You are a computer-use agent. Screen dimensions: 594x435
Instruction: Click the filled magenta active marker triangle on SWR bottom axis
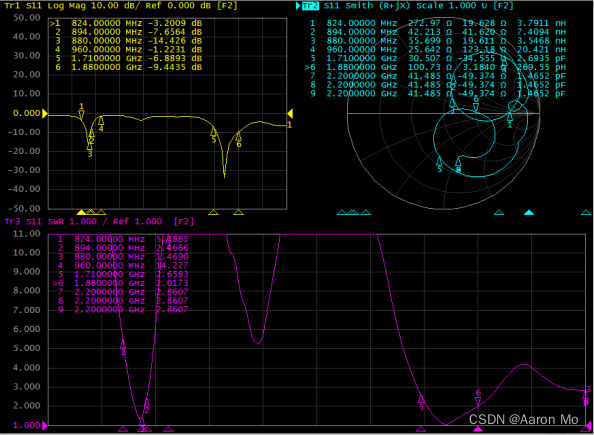coord(478,429)
